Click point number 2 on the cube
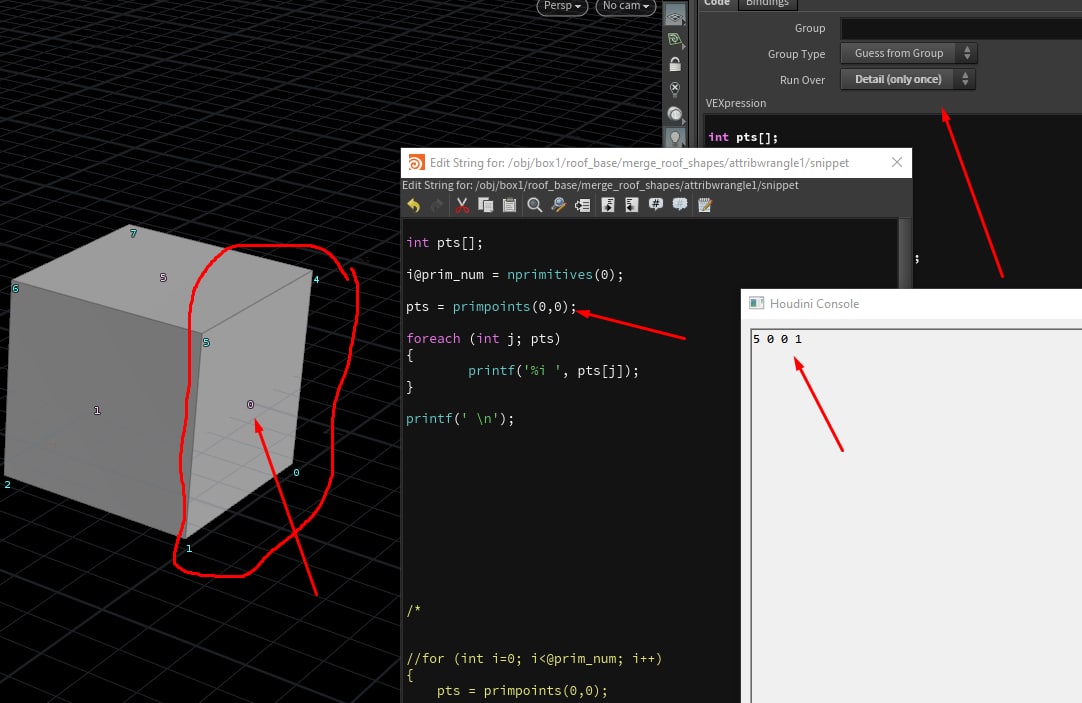This screenshot has width=1082, height=703. 8,484
